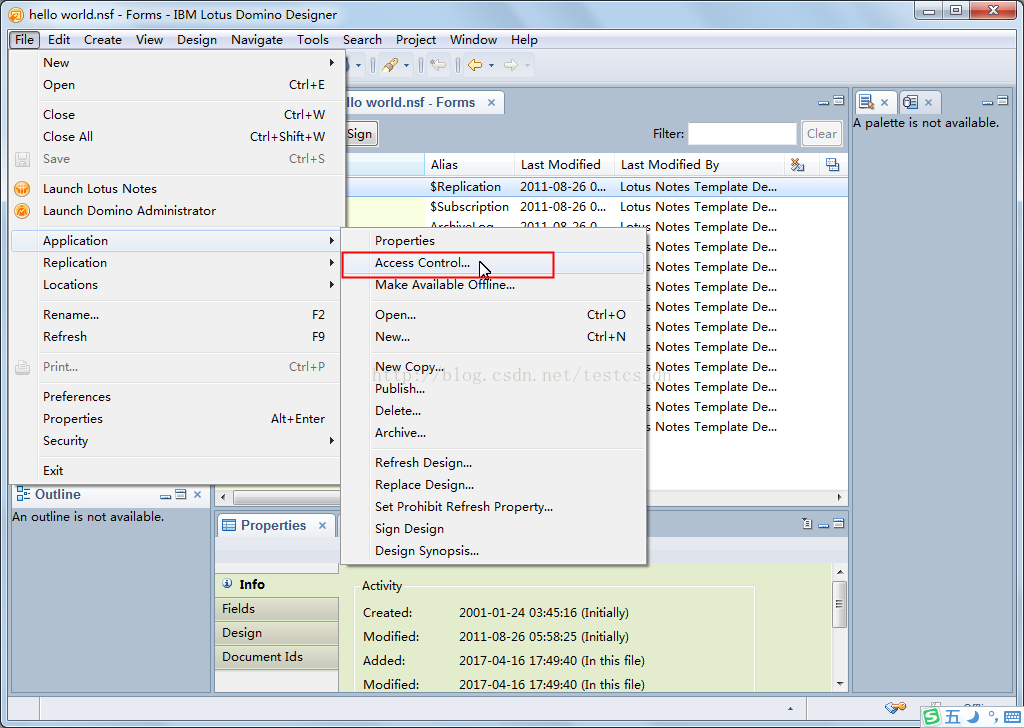Close the hello world.nsf - Forms tab
Image resolution: width=1024 pixels, height=728 pixels.
coord(491,103)
